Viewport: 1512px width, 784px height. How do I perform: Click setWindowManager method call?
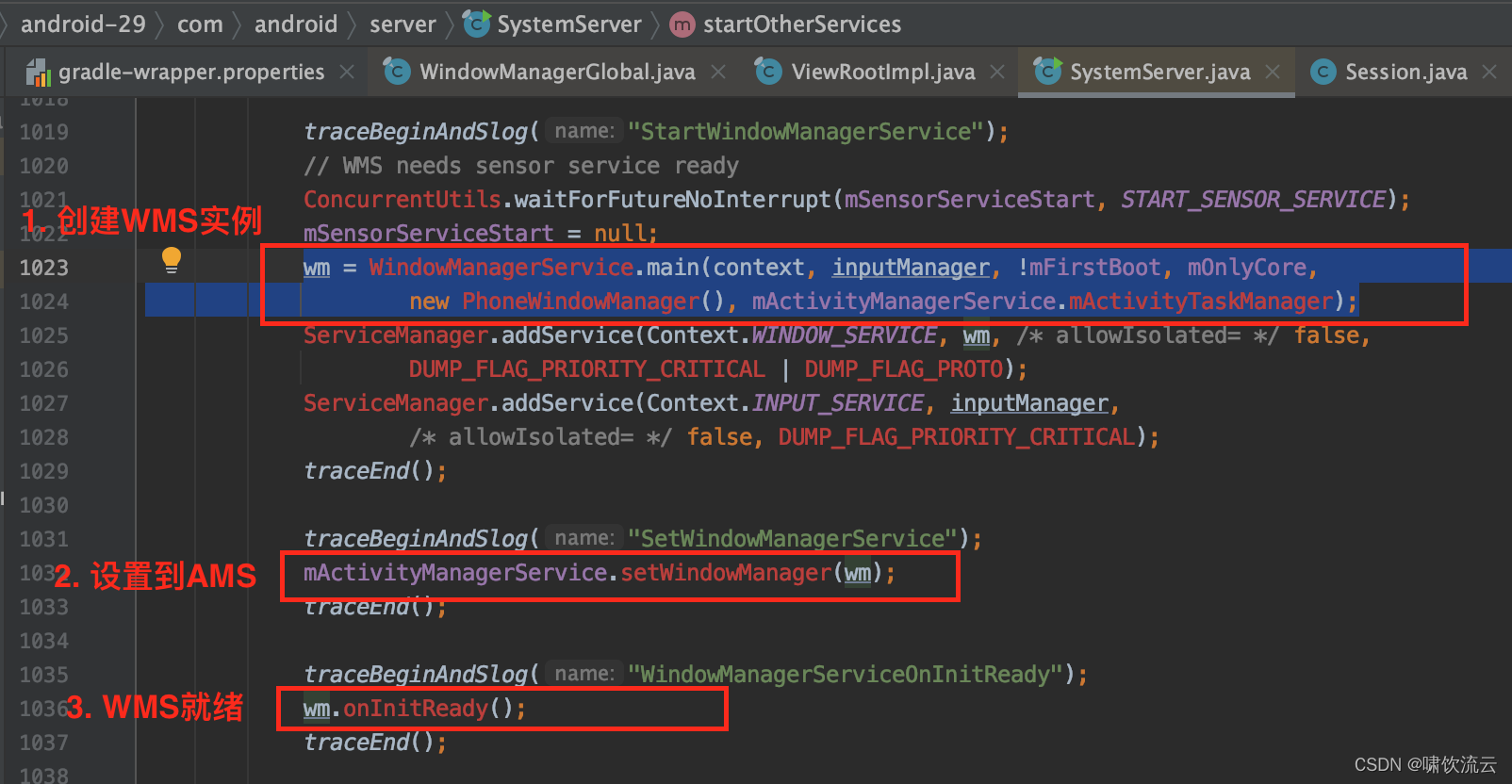(x=726, y=573)
